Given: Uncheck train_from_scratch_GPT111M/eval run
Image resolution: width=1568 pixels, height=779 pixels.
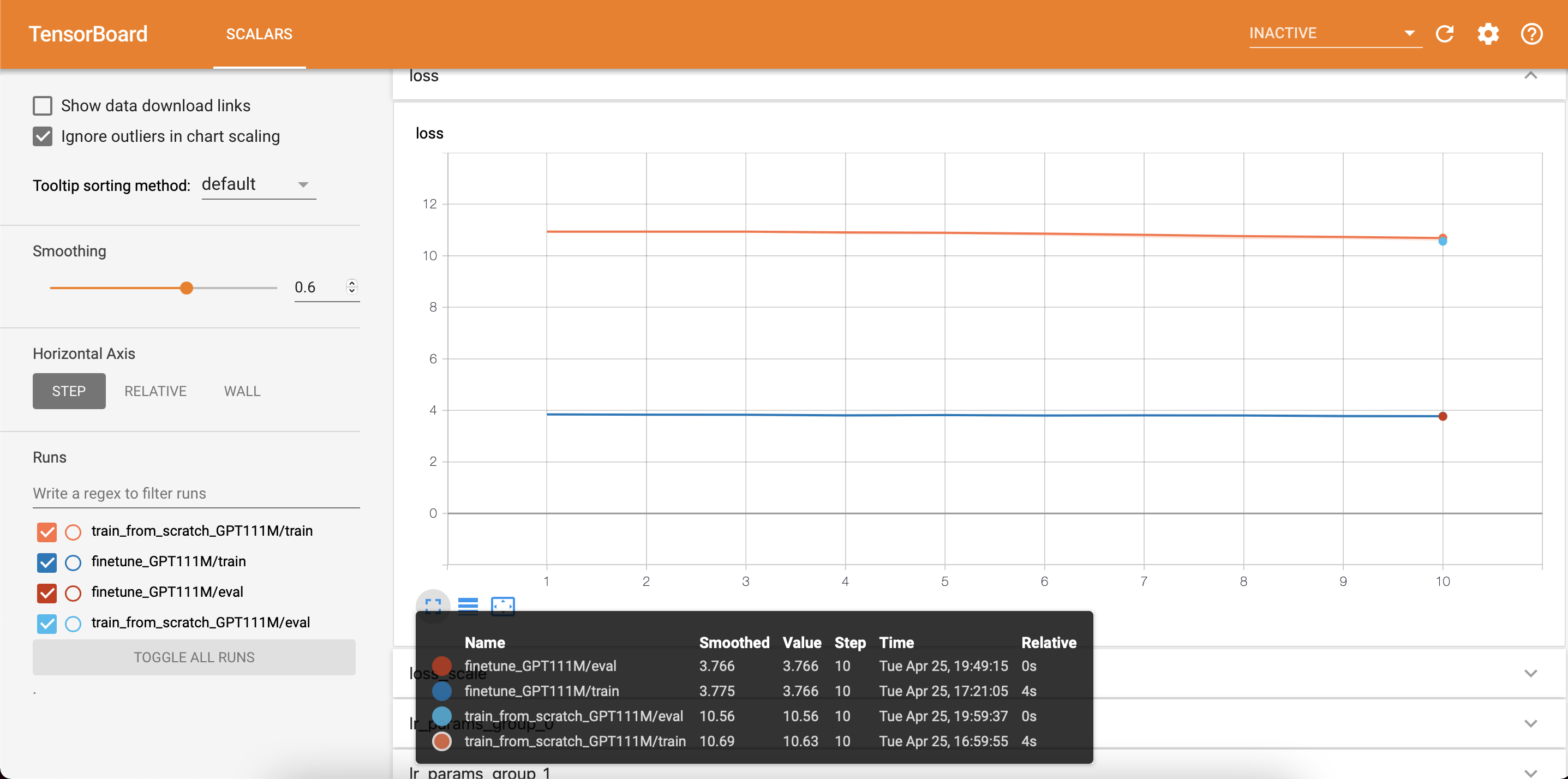Looking at the screenshot, I should [47, 623].
